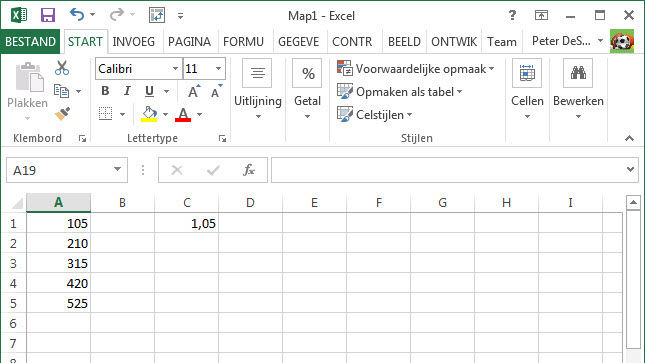Click the Celstijlen button
645x363 pixels.
point(375,115)
